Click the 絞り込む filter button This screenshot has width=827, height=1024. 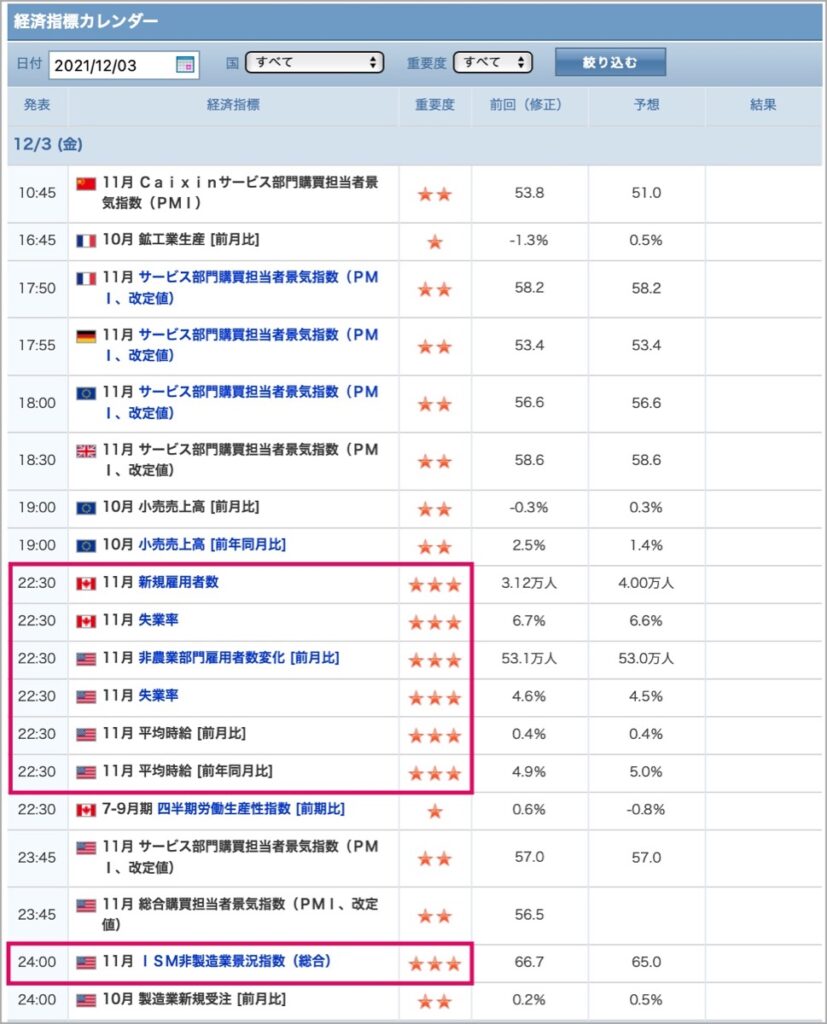coord(610,63)
